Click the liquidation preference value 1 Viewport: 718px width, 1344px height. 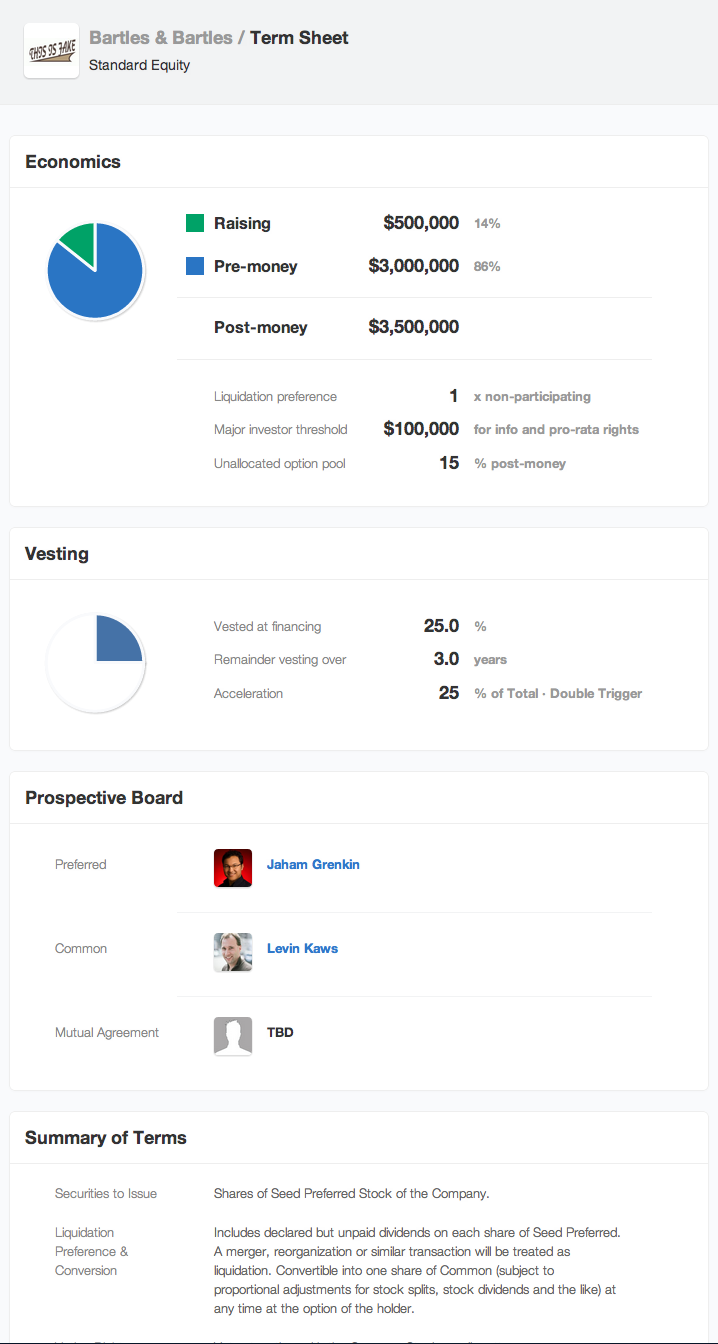[x=454, y=396]
